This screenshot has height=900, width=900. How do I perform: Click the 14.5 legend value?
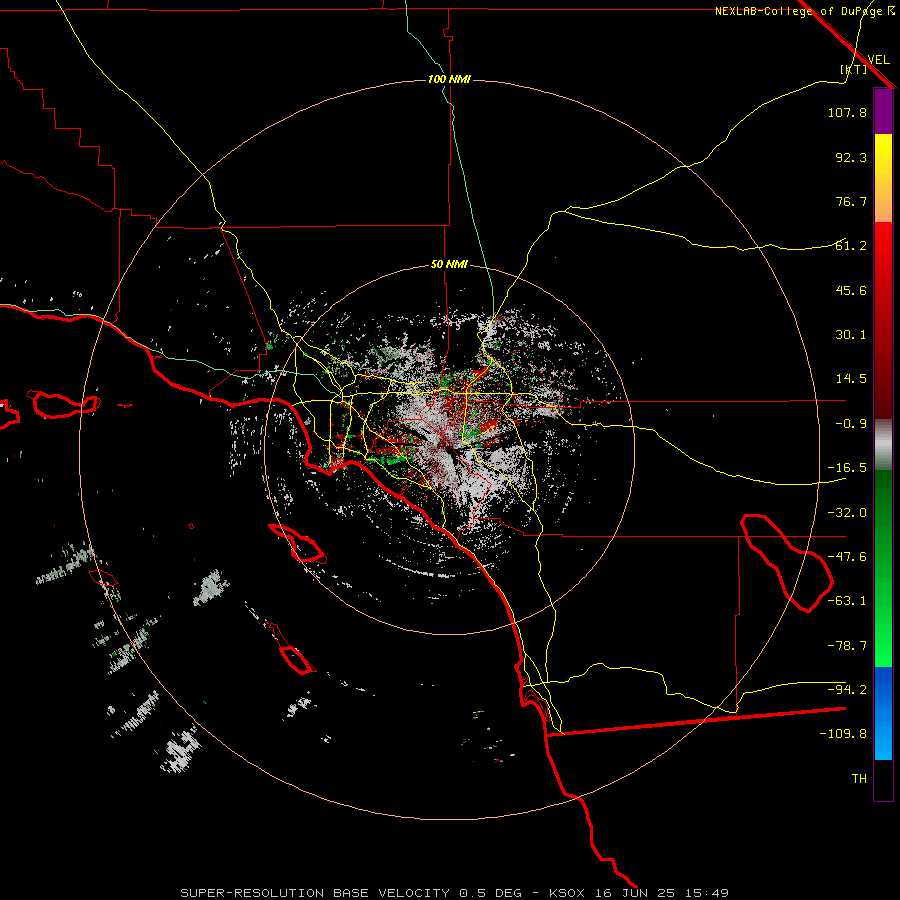tap(851, 379)
